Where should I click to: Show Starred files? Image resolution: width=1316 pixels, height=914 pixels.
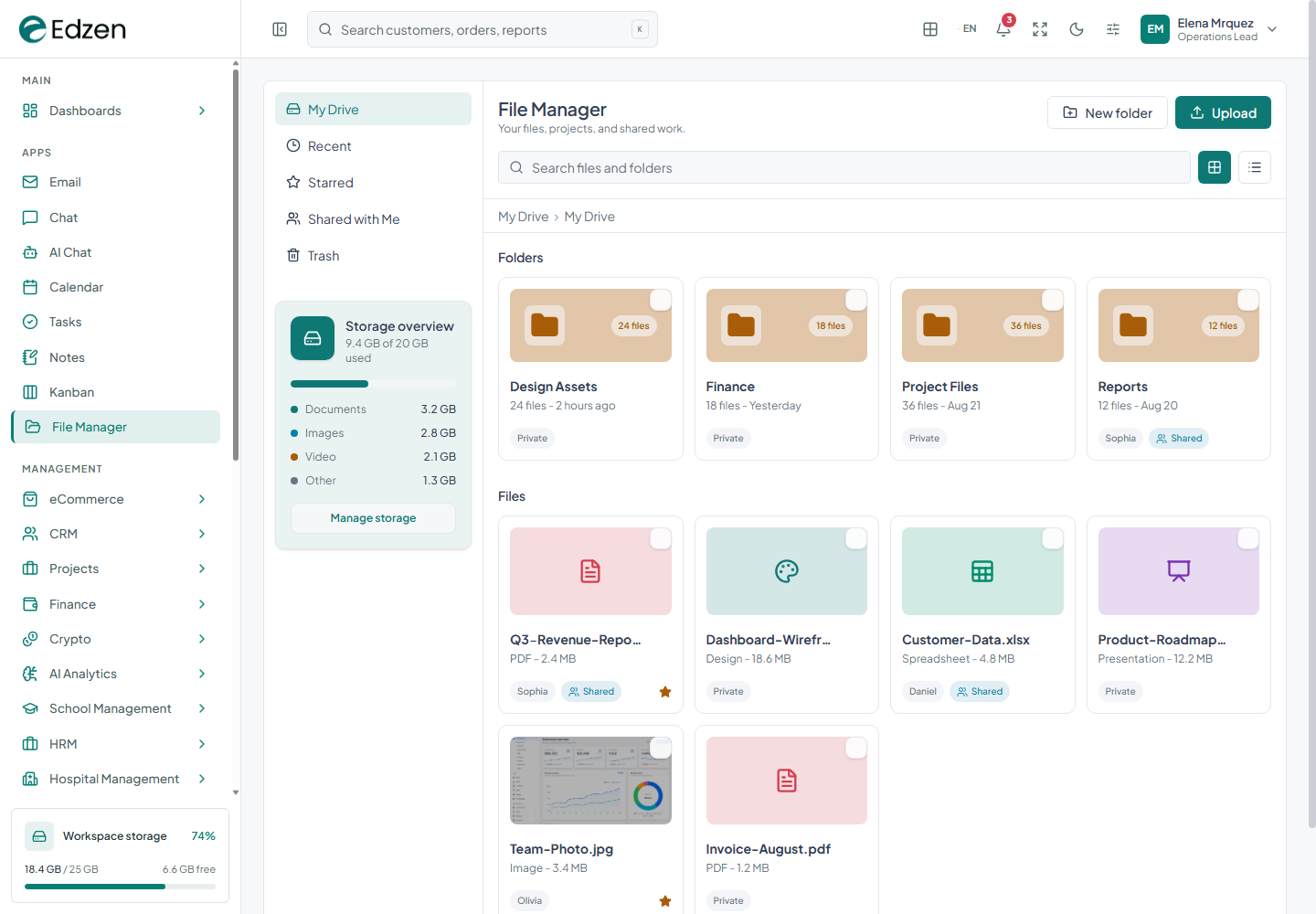click(x=373, y=183)
